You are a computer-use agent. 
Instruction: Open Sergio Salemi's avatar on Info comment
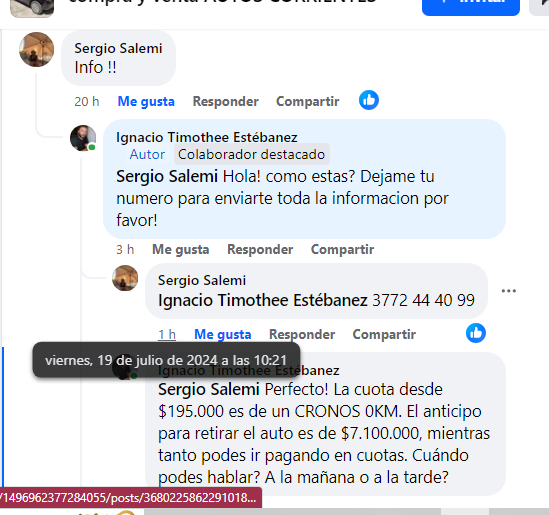click(x=36, y=49)
